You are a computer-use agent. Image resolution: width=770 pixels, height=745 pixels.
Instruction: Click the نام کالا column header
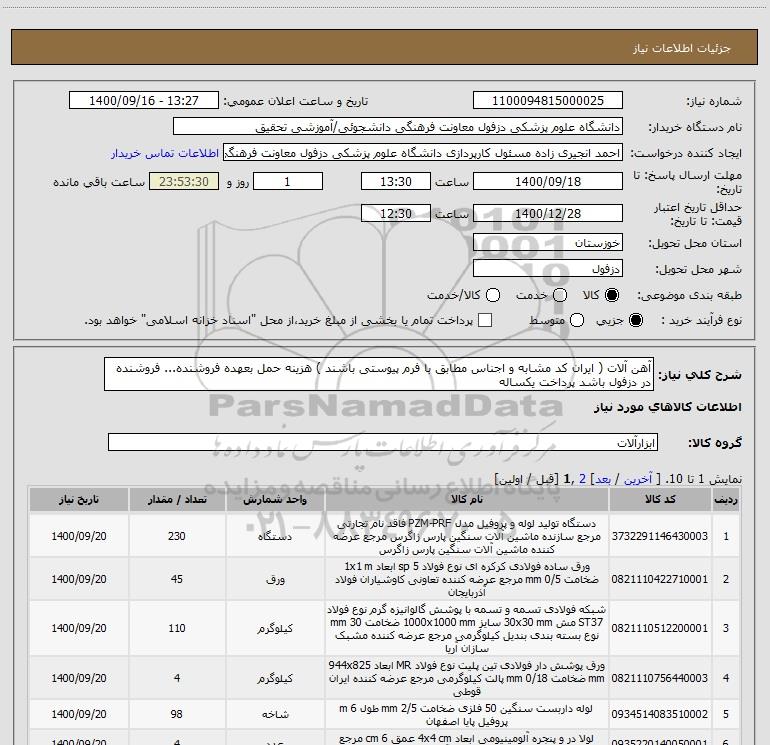point(467,499)
